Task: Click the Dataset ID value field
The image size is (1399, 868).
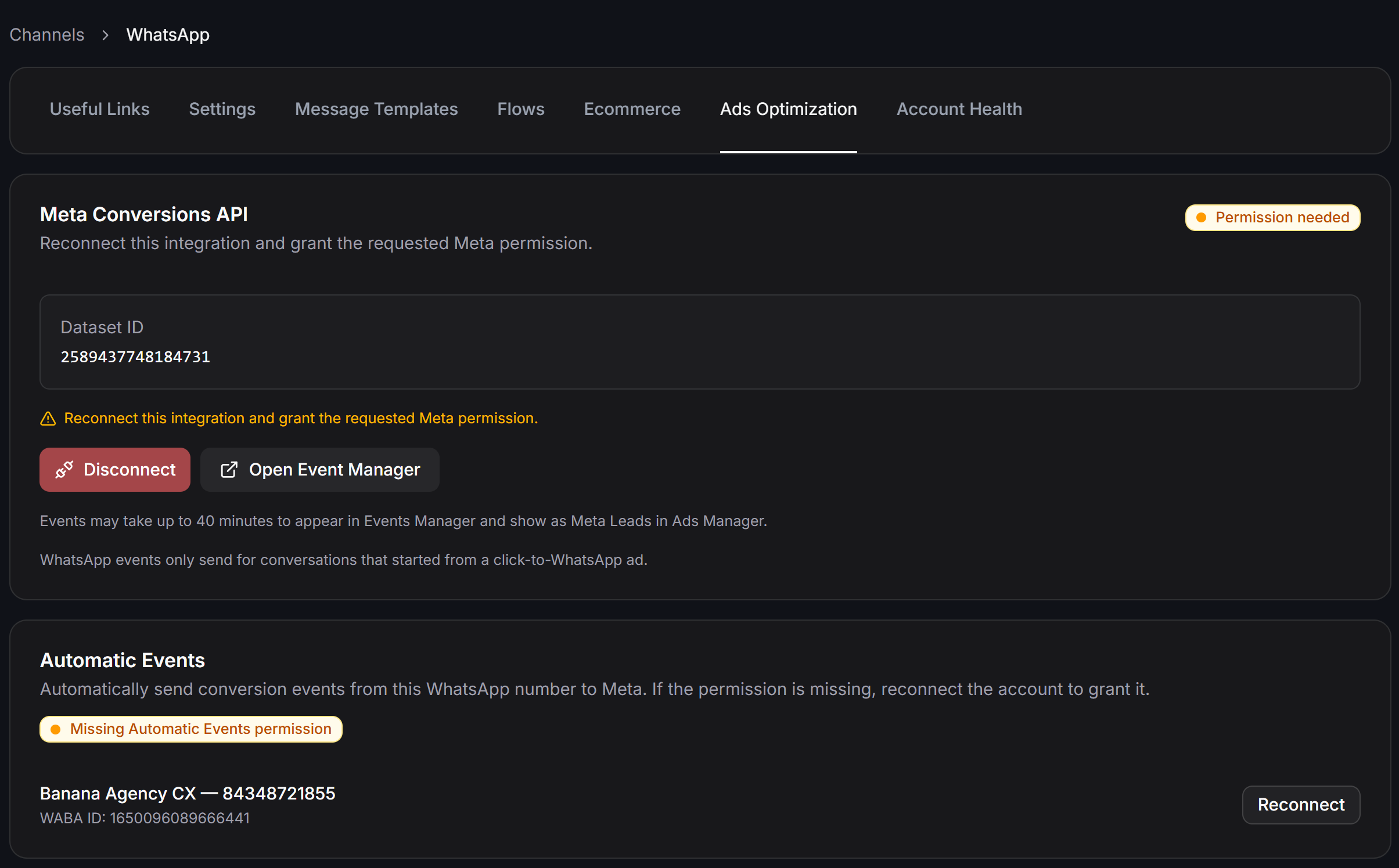Action: 700,342
